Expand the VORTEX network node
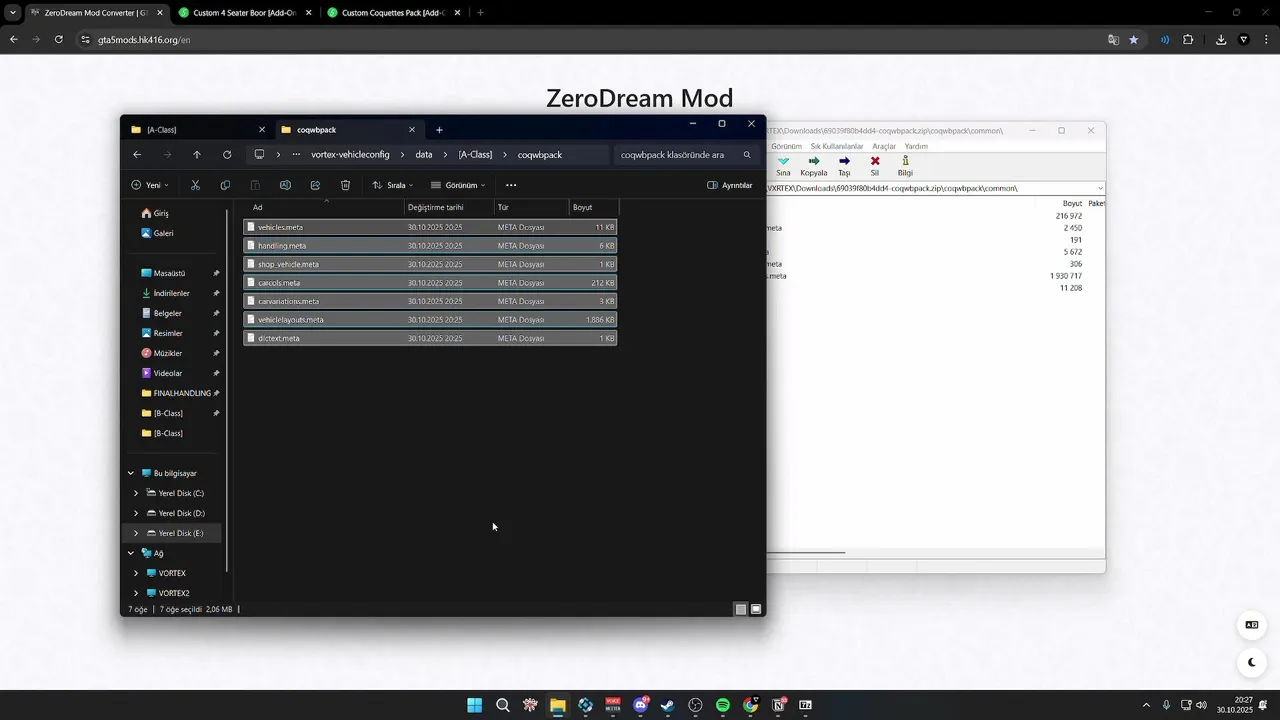This screenshot has width=1280, height=720. (136, 573)
